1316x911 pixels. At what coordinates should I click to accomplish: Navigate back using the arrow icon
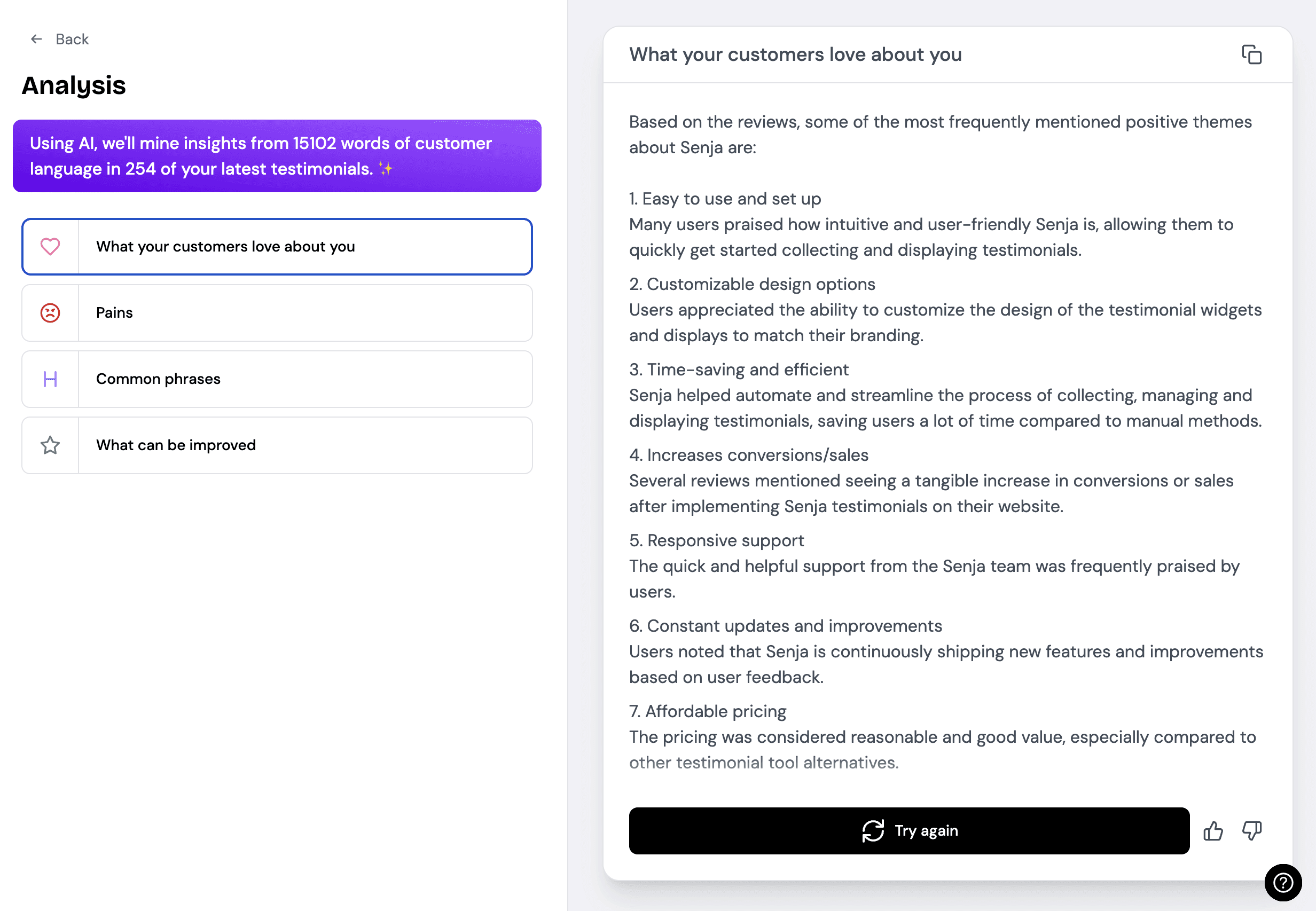[36, 39]
